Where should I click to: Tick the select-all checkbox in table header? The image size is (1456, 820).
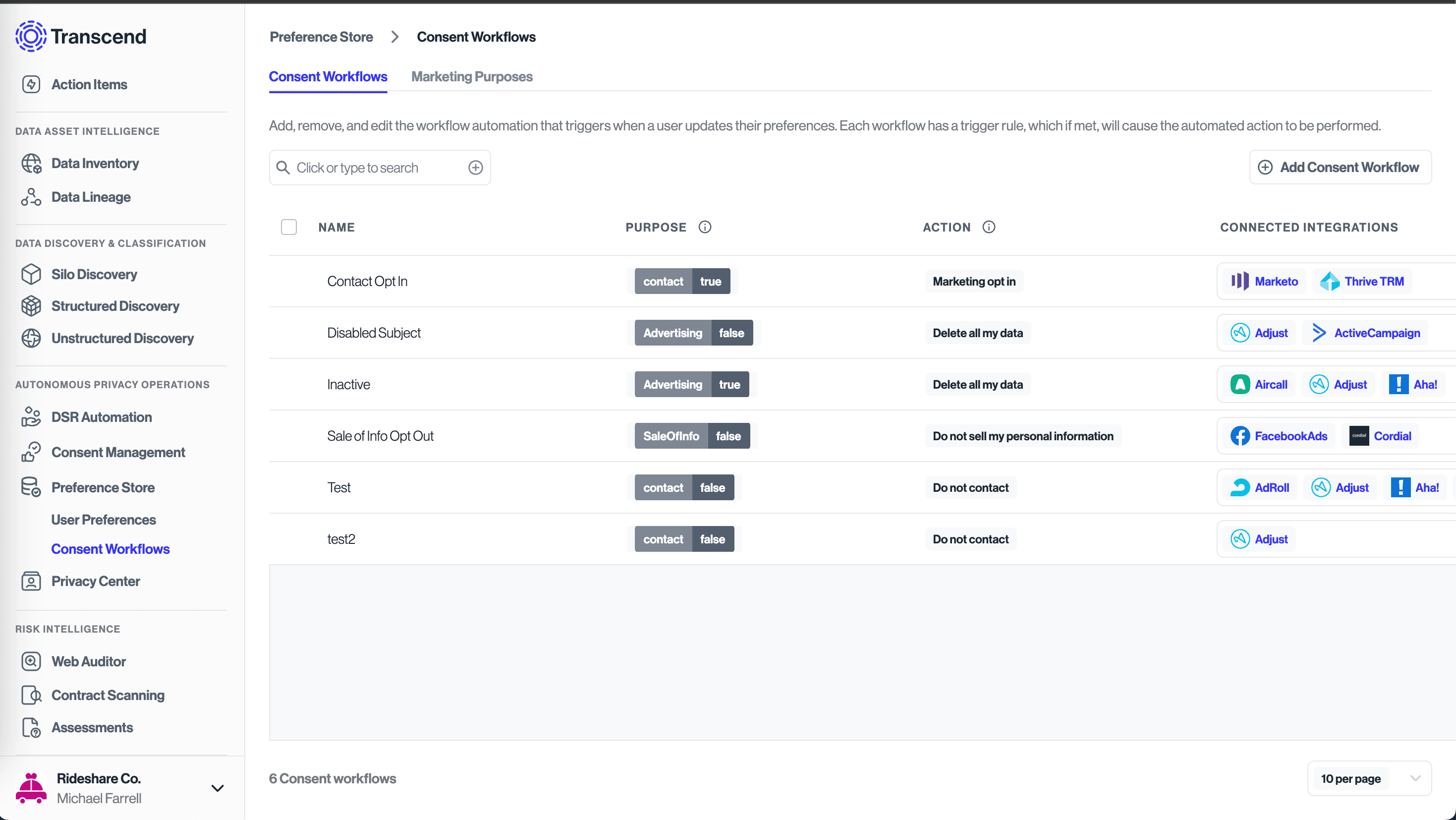pos(289,227)
